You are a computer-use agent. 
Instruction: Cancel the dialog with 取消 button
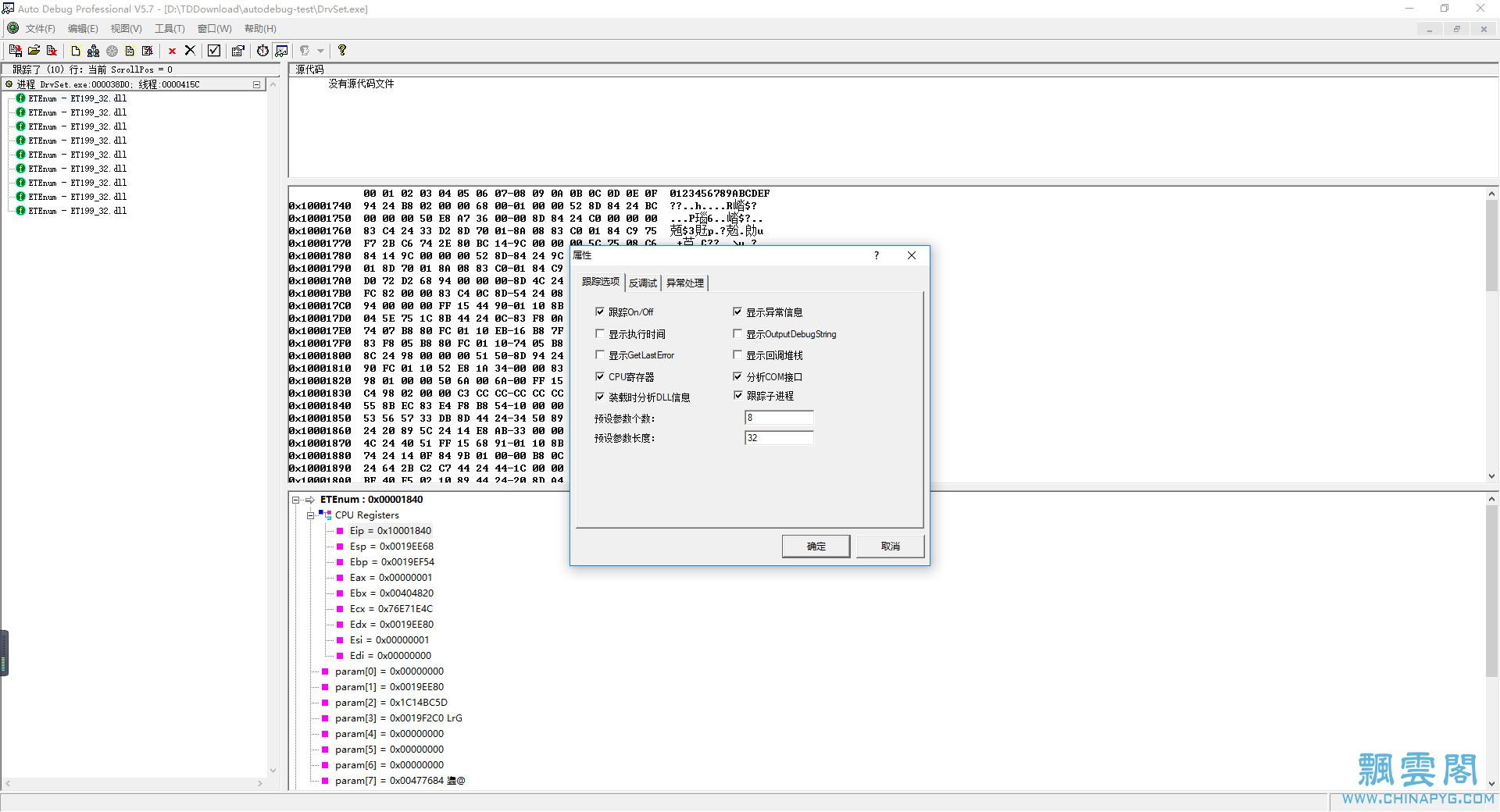click(891, 546)
